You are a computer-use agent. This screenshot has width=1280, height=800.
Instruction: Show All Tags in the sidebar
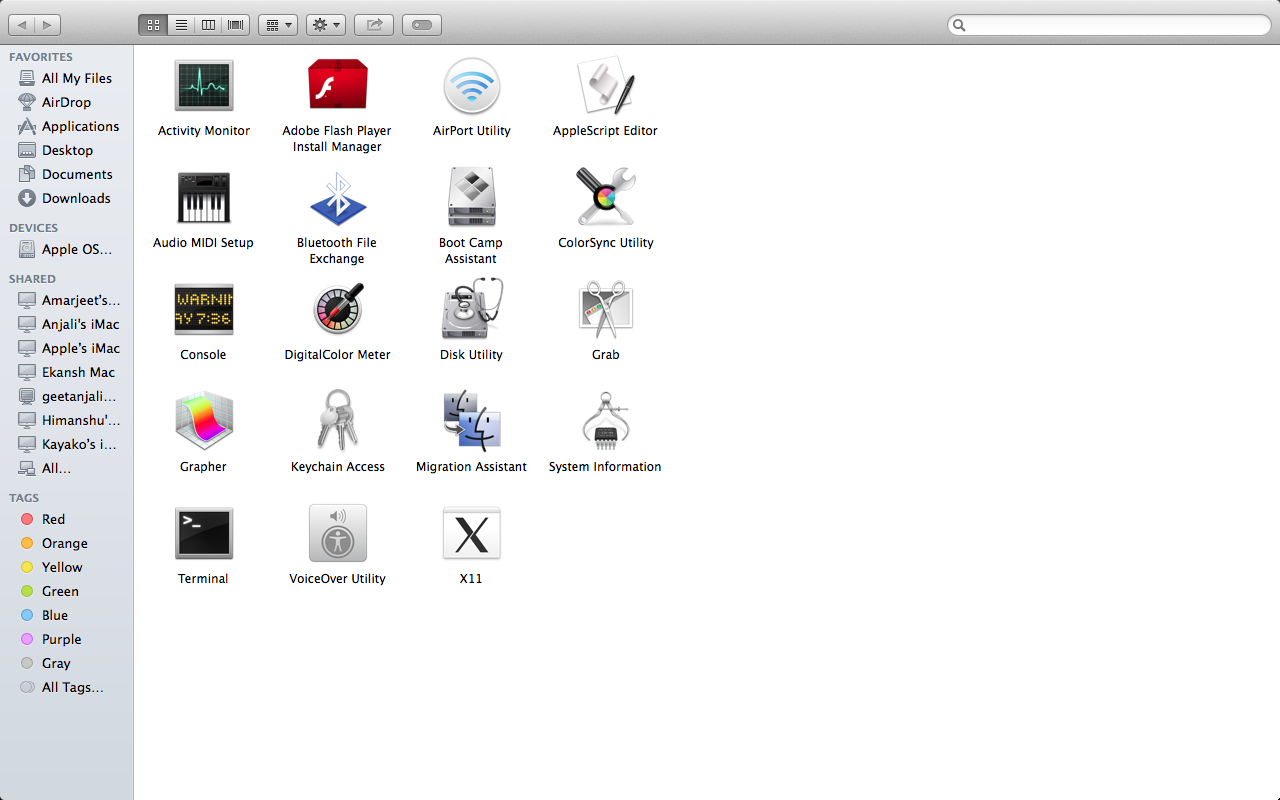(66, 687)
